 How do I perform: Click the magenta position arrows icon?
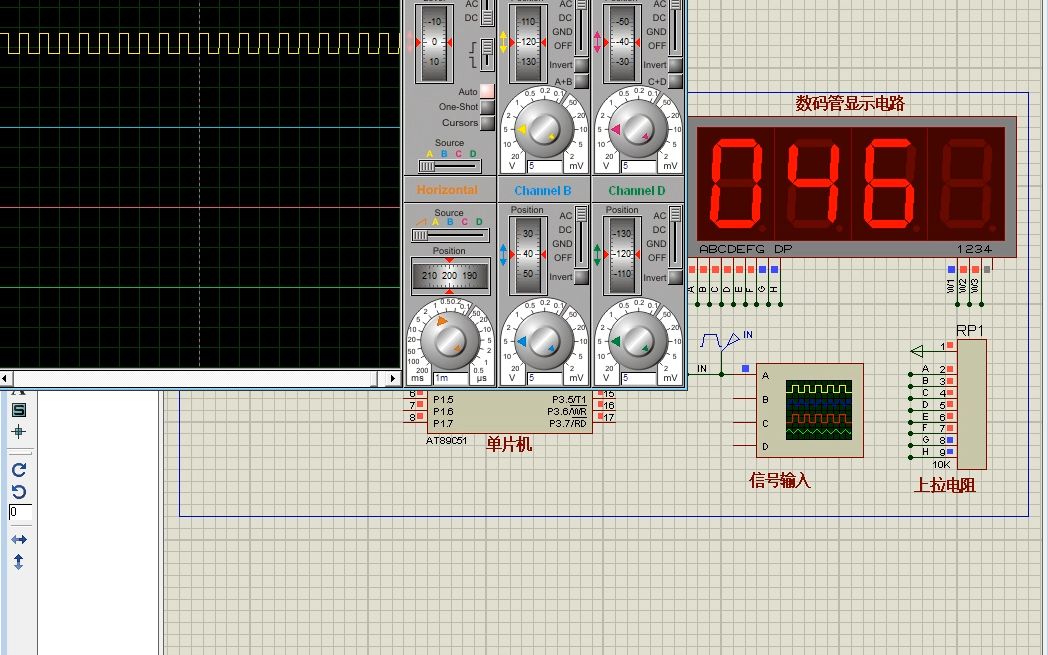[x=598, y=42]
